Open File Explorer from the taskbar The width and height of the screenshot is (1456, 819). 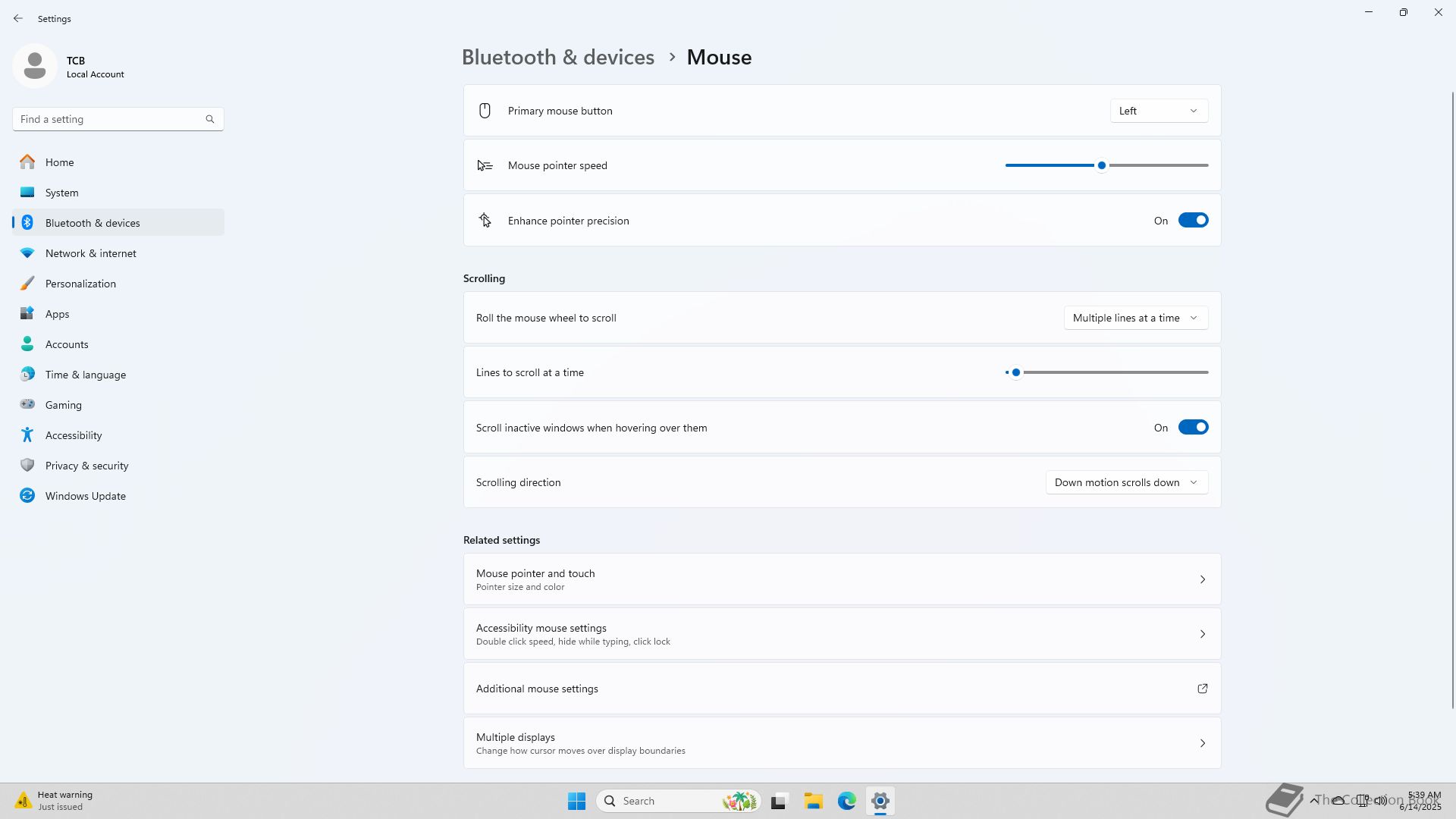(813, 801)
